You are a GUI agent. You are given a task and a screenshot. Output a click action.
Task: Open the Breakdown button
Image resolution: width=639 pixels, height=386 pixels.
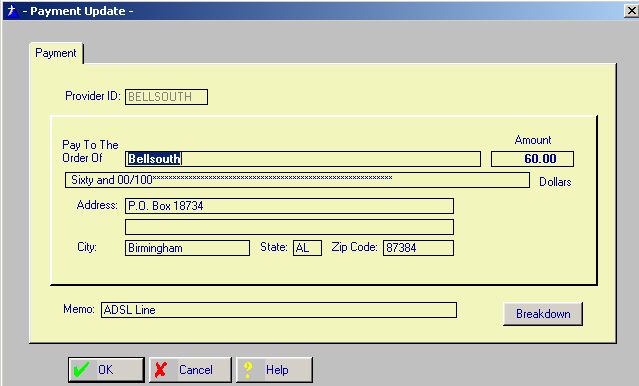click(543, 314)
